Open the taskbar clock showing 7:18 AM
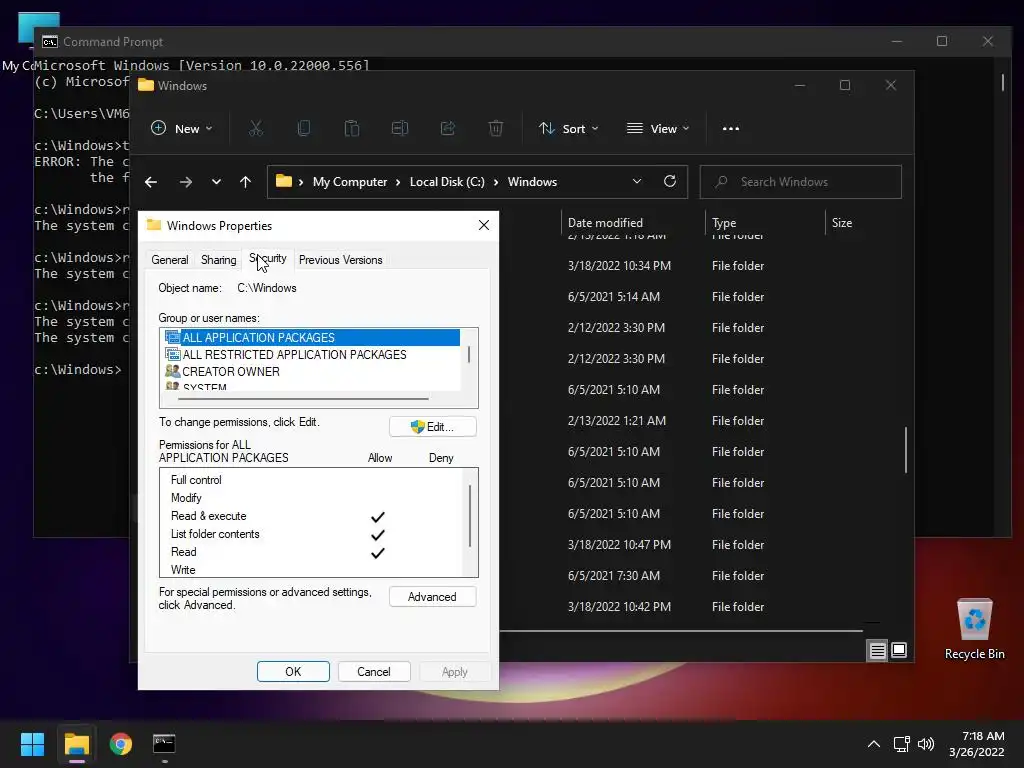The height and width of the screenshot is (768, 1024). tap(977, 744)
